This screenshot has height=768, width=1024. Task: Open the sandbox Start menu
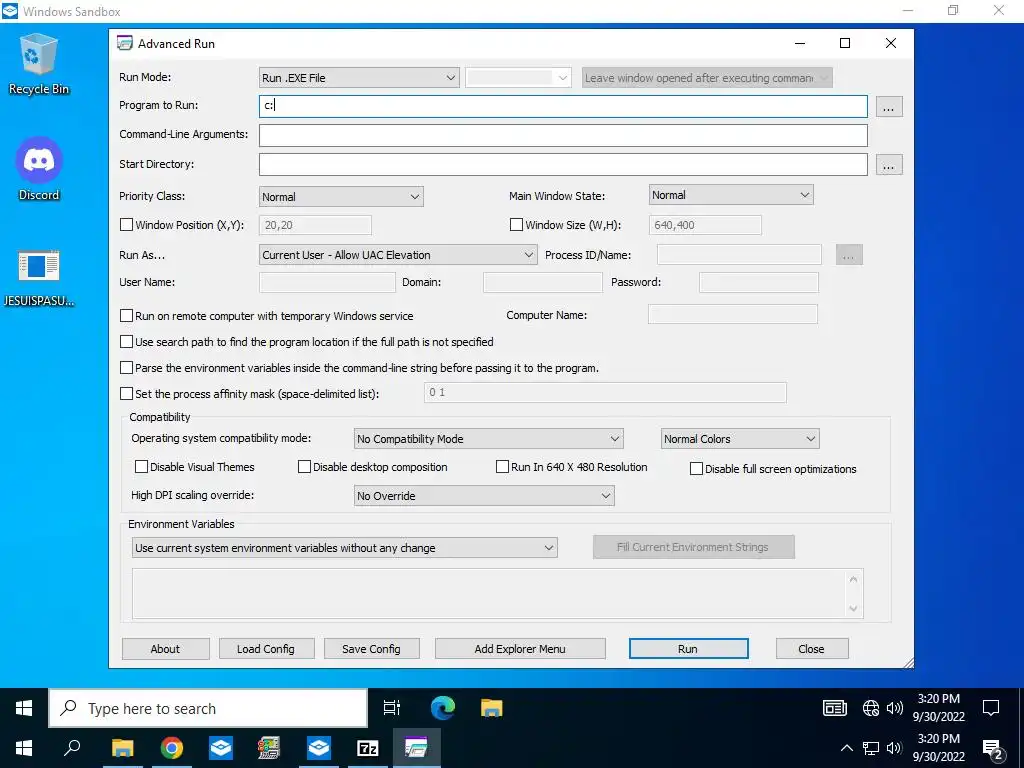tap(24, 708)
